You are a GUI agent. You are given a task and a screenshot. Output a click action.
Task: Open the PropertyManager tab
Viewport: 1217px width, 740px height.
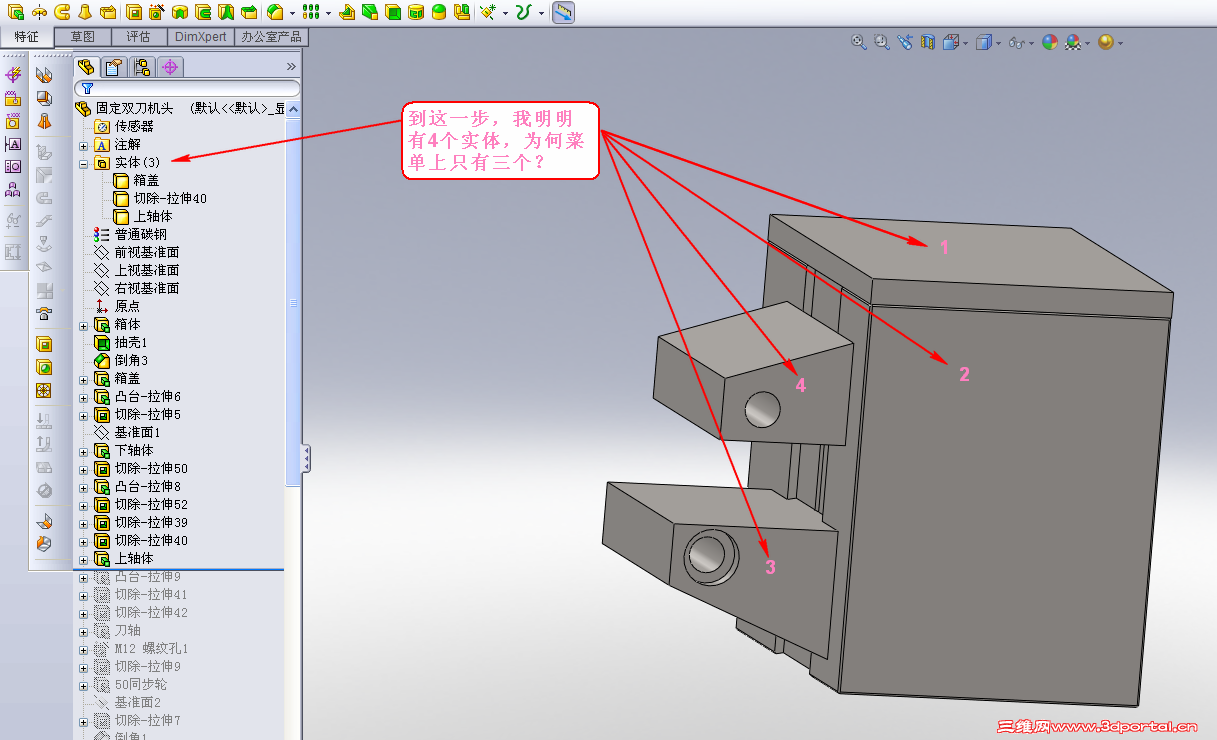coord(114,67)
